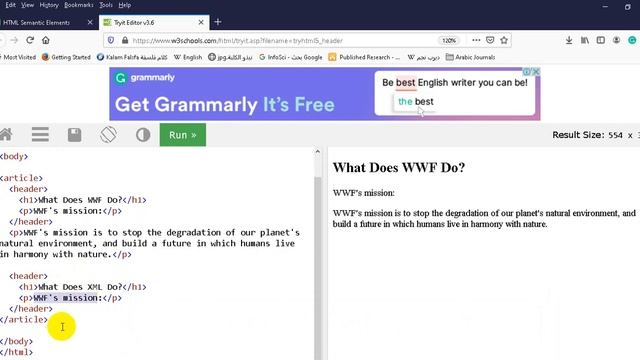Close the Tryit Editor v3.6 tab
The height and width of the screenshot is (360, 640).
(201, 22)
